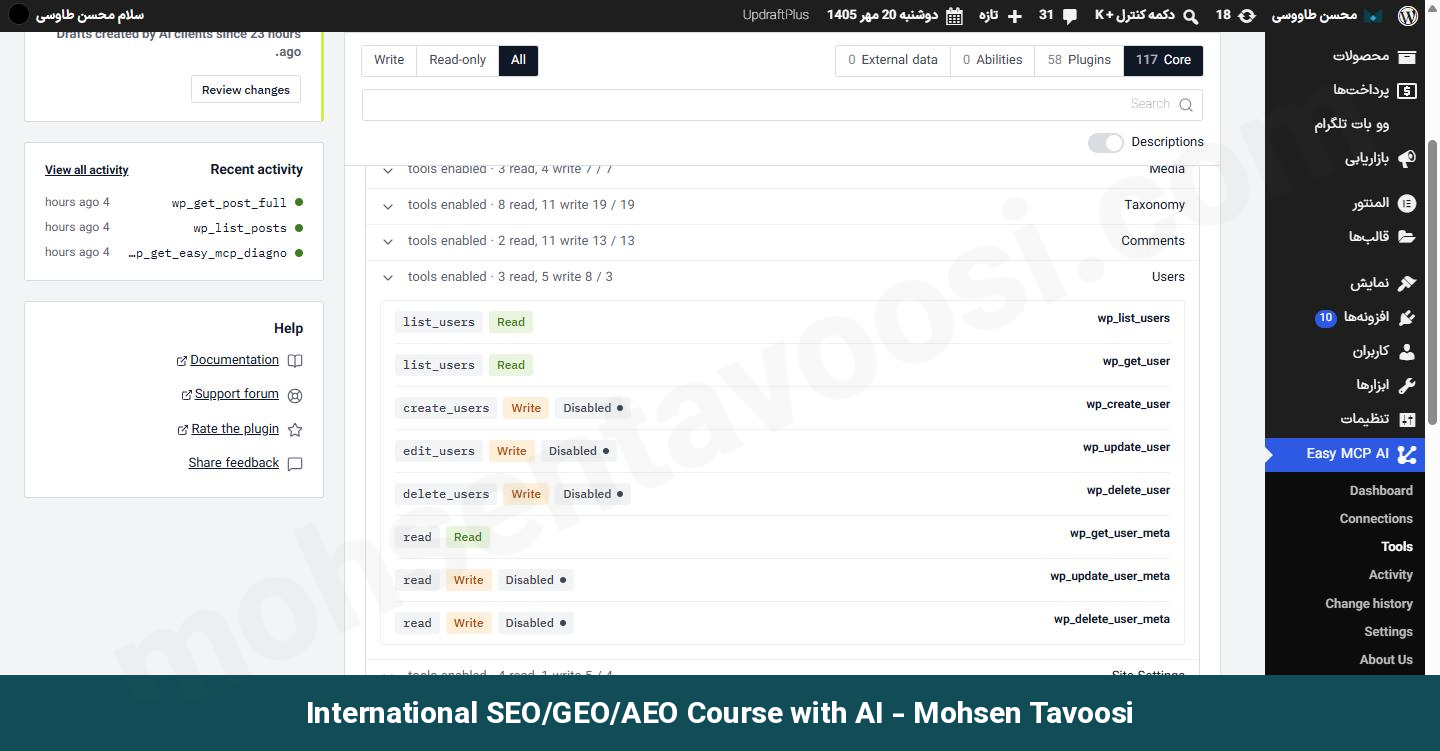Toggle the Disabled badge for wp_delete_user
The height and width of the screenshot is (751, 1440).
593,494
